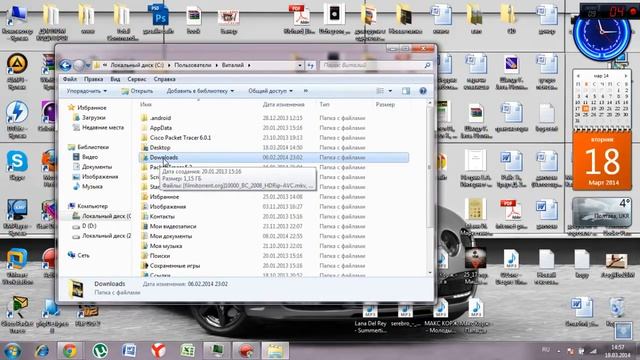Screen dimensions: 640x360
Task: Open the Файл menu
Action: coord(70,79)
